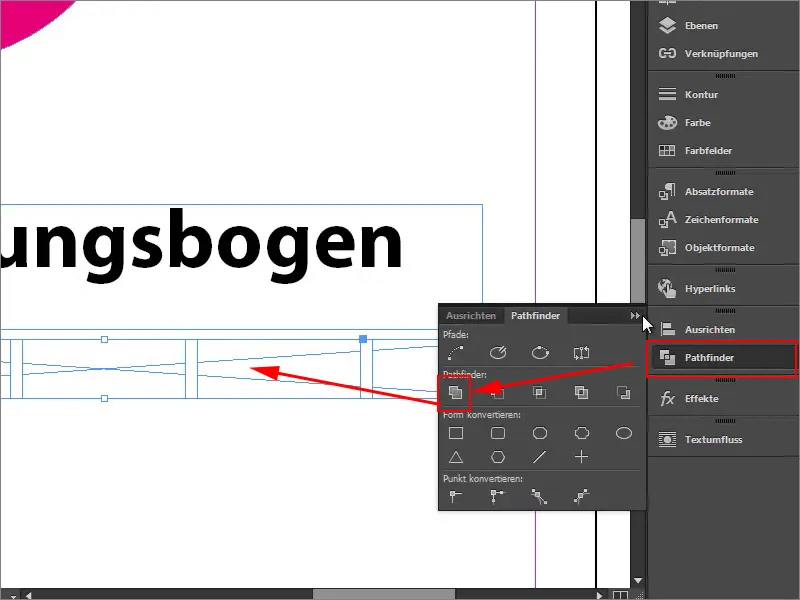
Task: Select the Pathfinder tab
Action: tap(535, 316)
